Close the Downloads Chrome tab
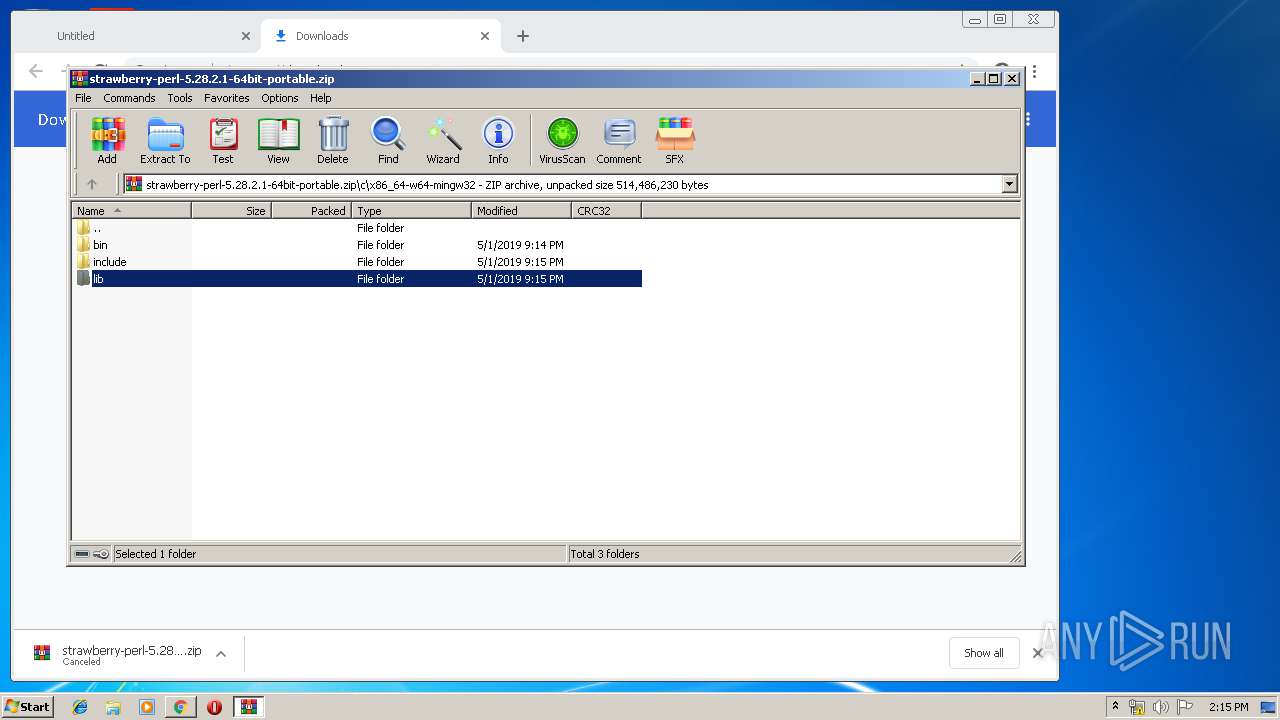The image size is (1280, 720). click(485, 36)
